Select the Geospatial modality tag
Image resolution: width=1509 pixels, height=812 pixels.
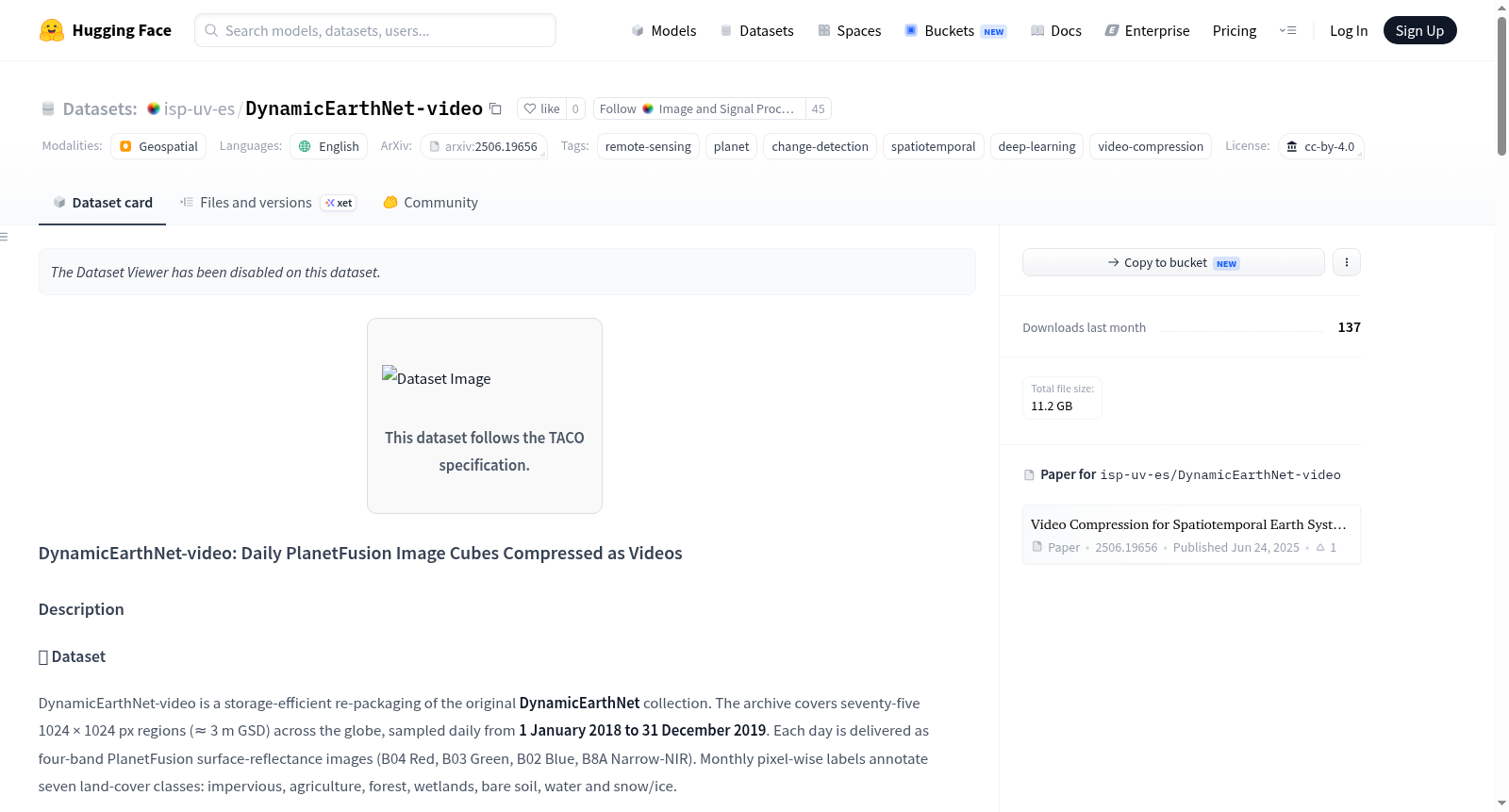tap(158, 146)
